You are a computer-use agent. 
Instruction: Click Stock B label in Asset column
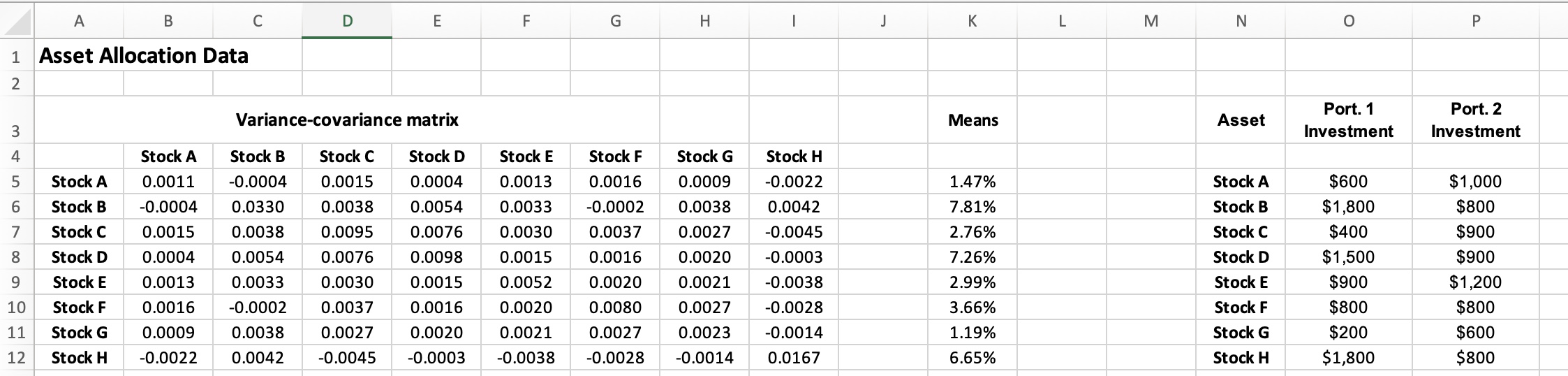coord(1241,207)
